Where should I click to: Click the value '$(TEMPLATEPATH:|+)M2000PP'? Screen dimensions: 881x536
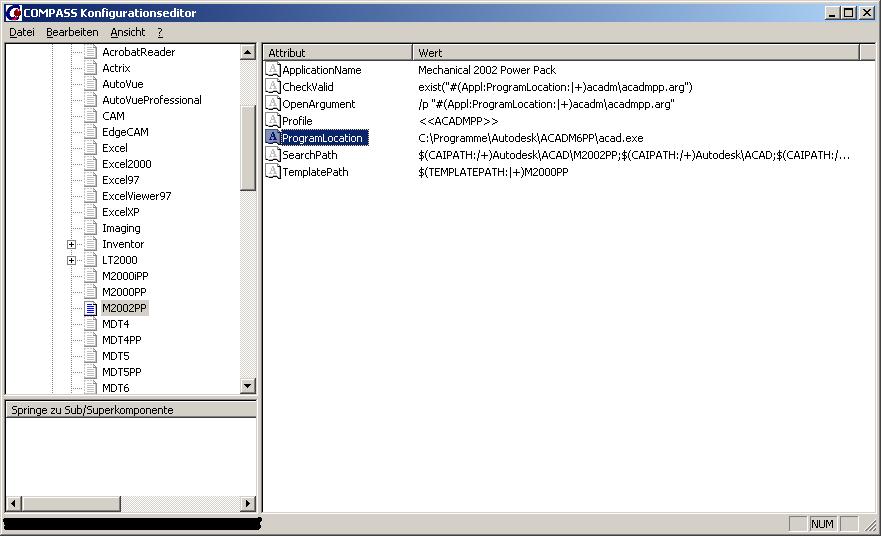493,172
